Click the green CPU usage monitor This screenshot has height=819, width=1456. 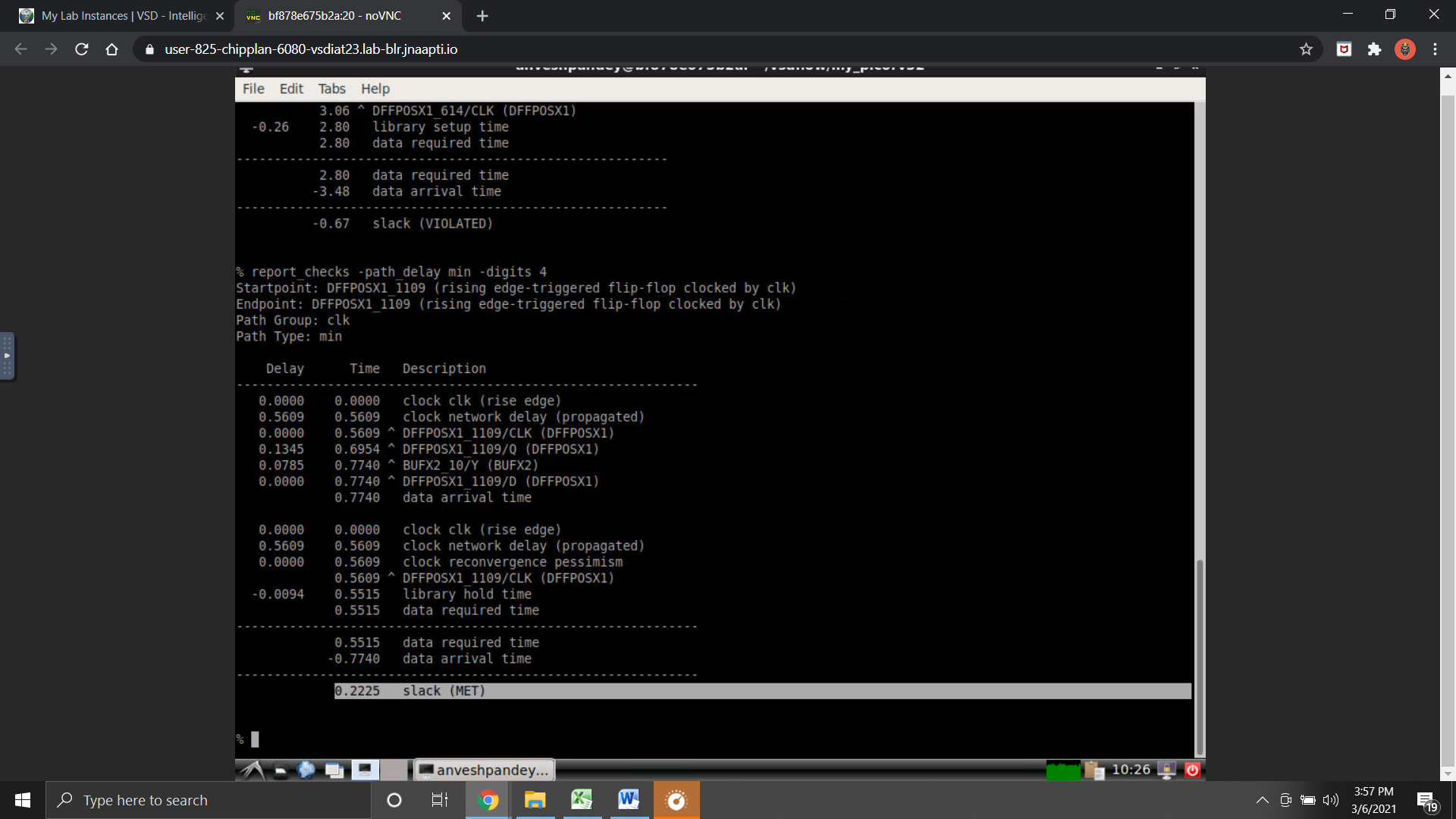coord(1062,770)
